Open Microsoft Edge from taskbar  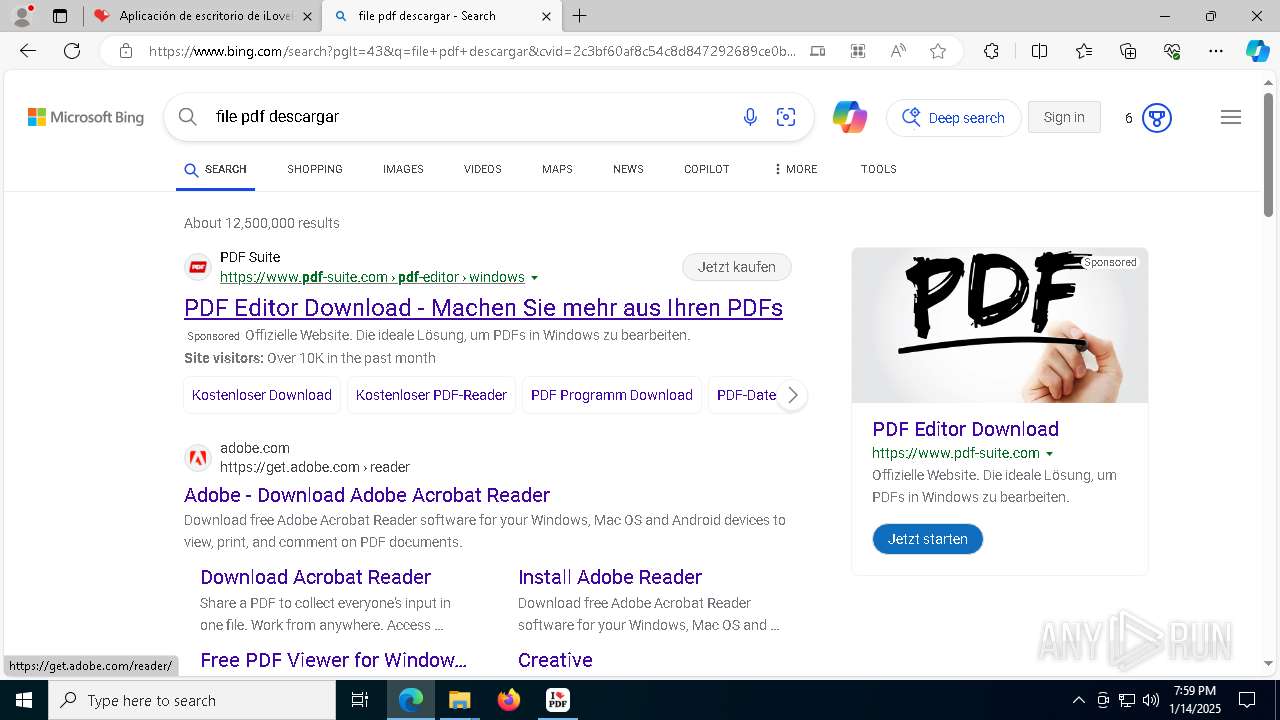(x=411, y=700)
